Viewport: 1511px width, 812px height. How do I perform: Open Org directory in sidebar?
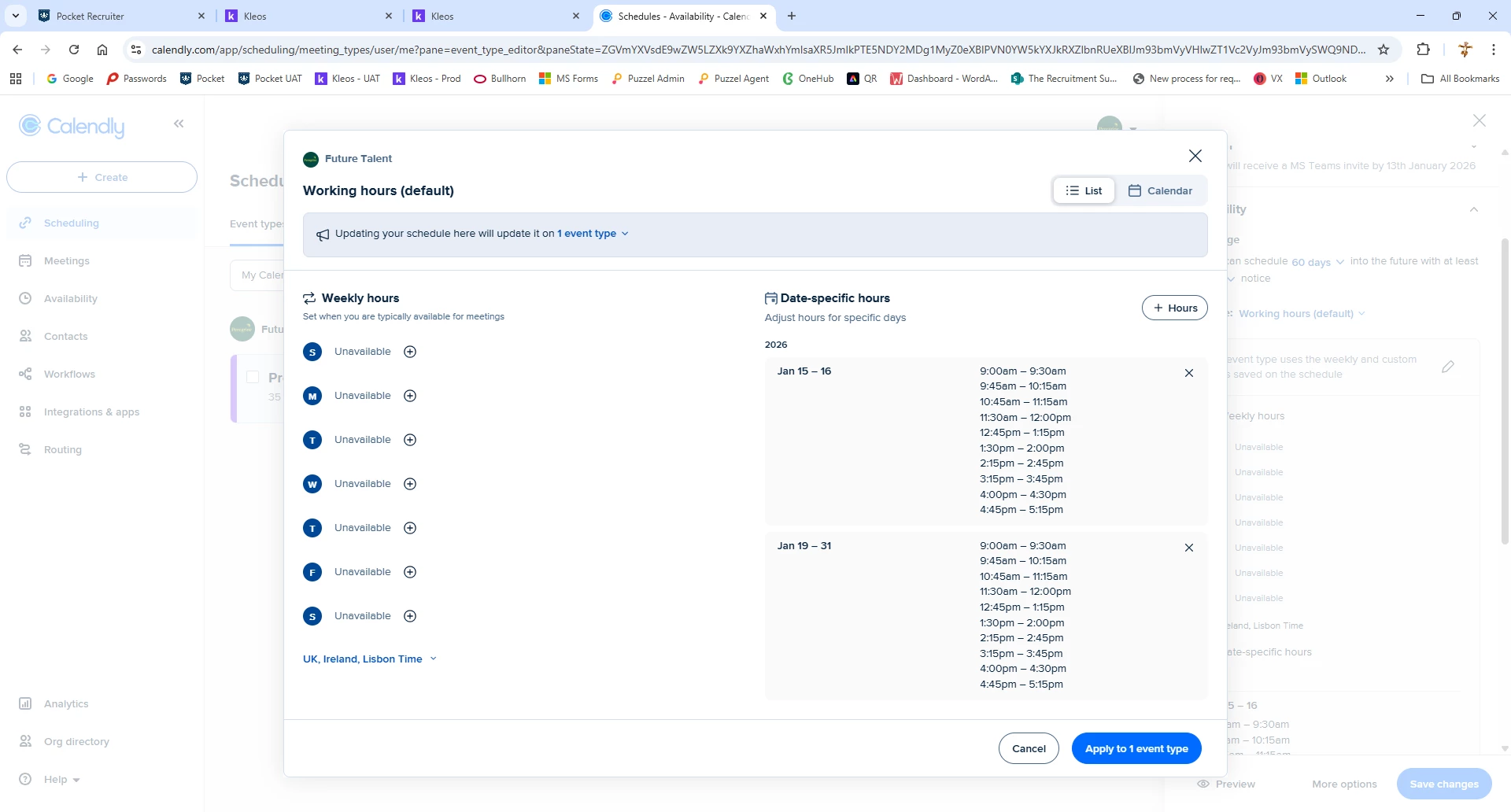102,741
